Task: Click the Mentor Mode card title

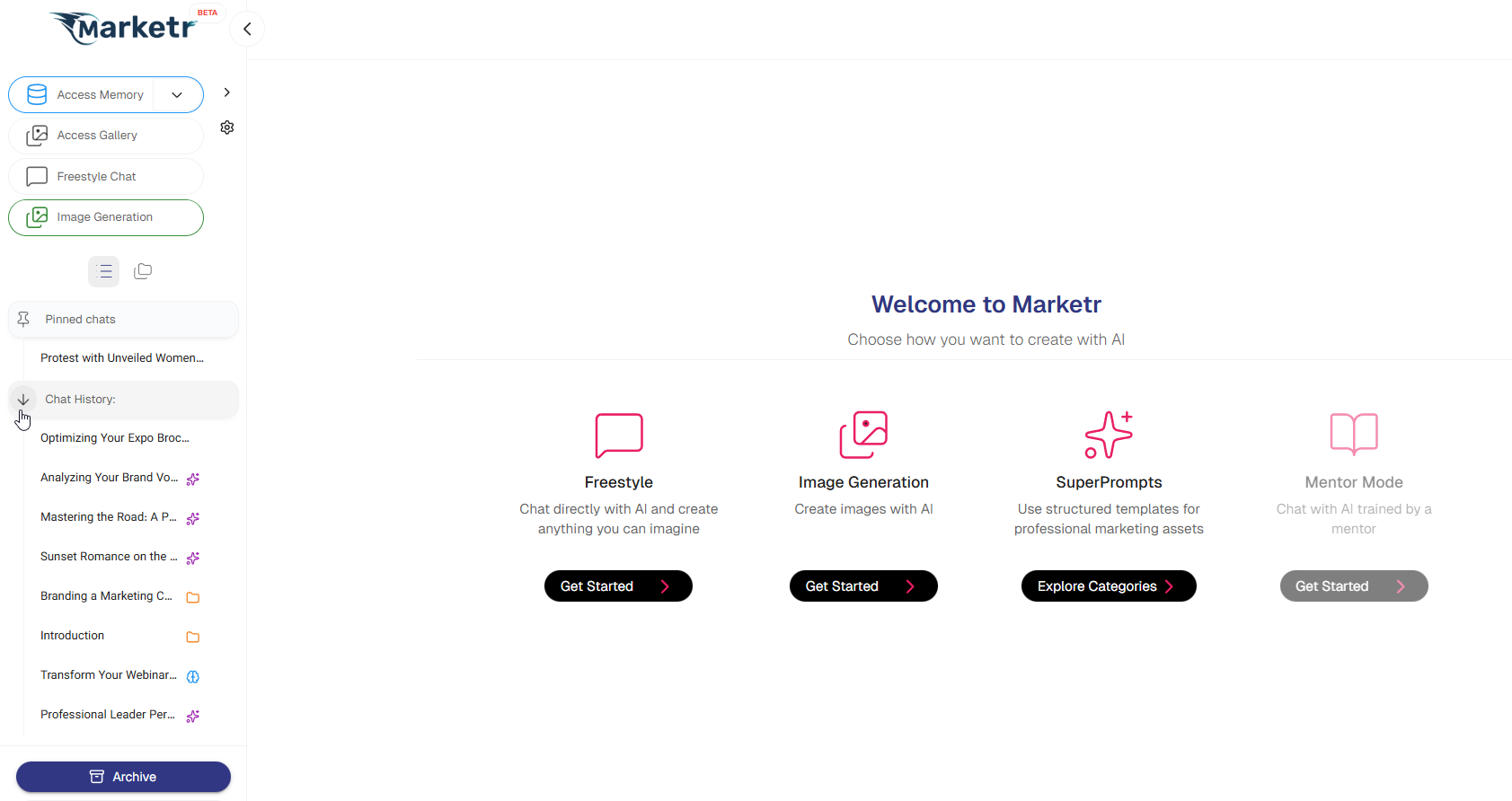Action: (1354, 482)
